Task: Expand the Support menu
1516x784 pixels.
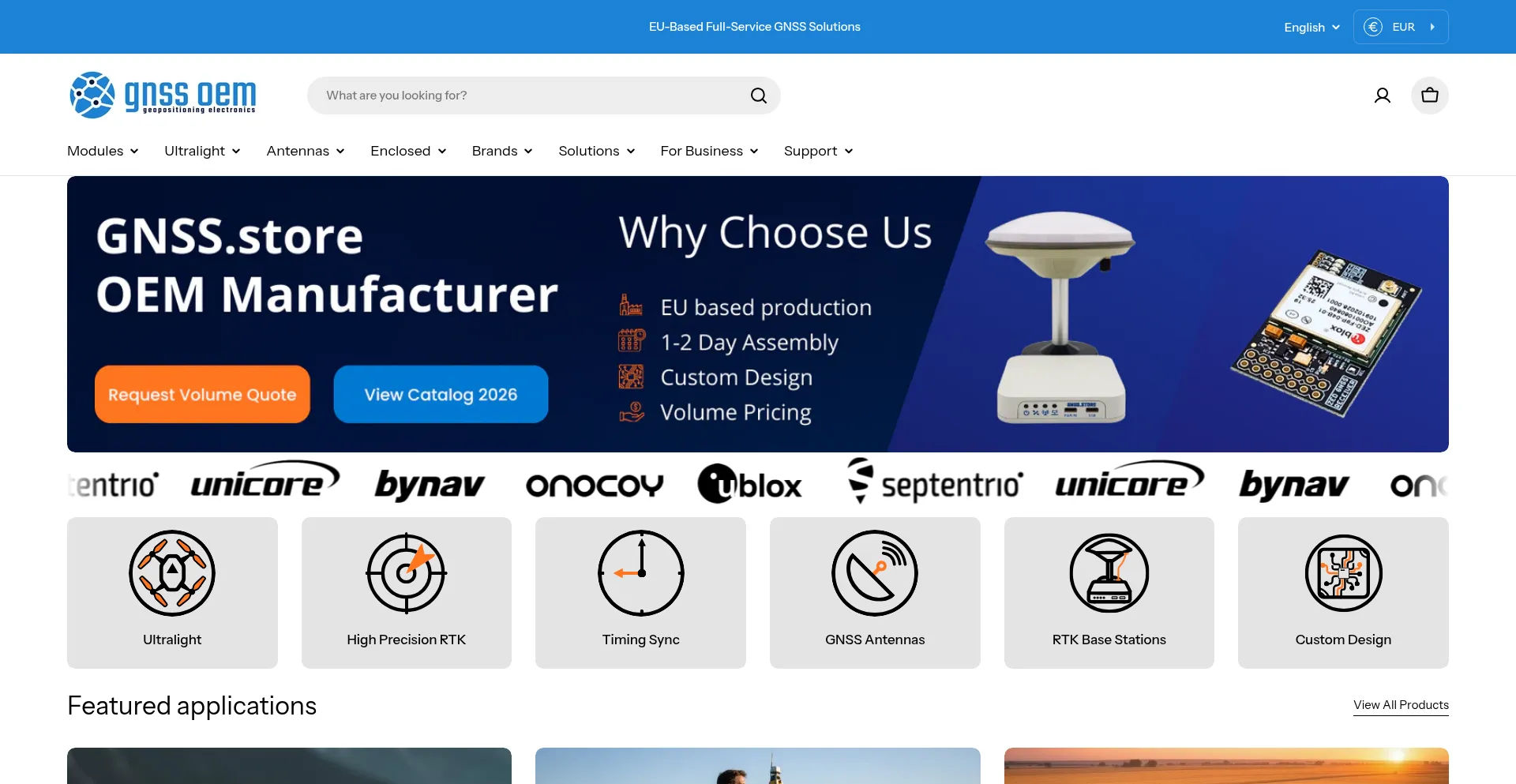Action: coord(818,151)
